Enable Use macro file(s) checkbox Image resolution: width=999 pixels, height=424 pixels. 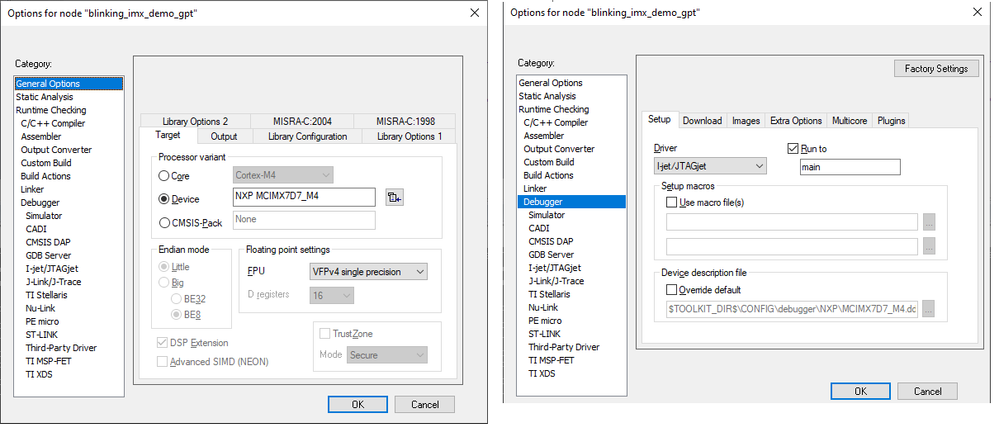tap(671, 202)
